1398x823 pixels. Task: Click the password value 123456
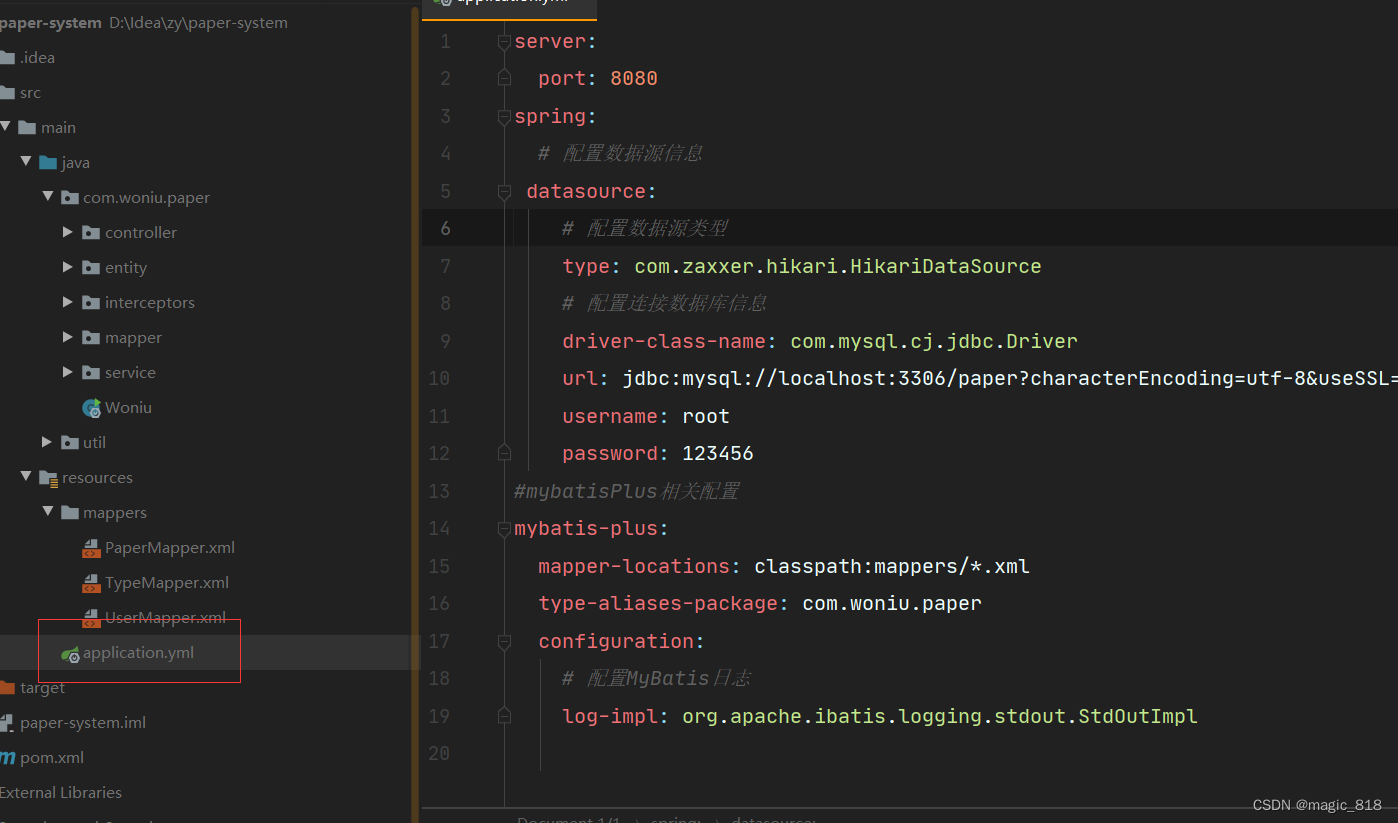click(x=718, y=453)
